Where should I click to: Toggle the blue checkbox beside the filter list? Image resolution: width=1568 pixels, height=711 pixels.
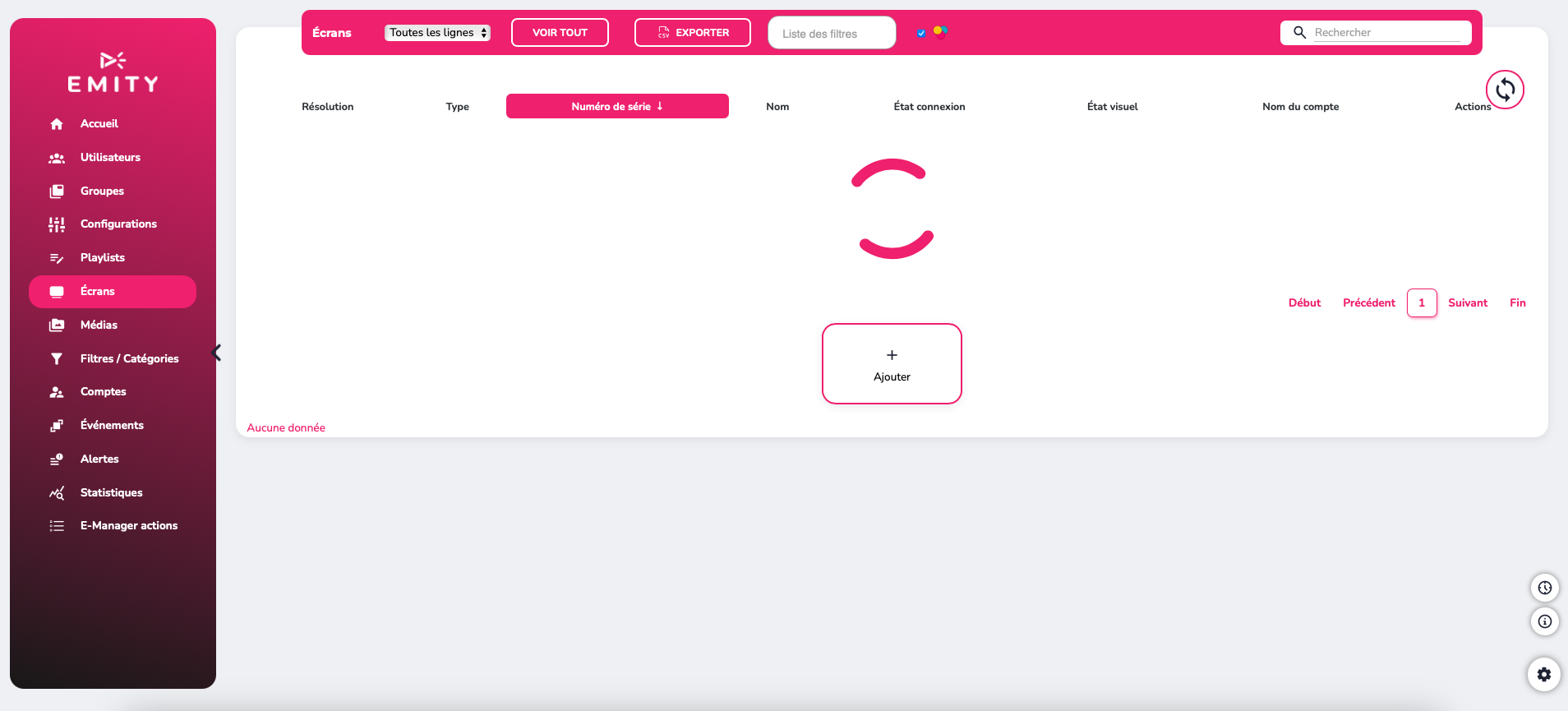coord(921,33)
